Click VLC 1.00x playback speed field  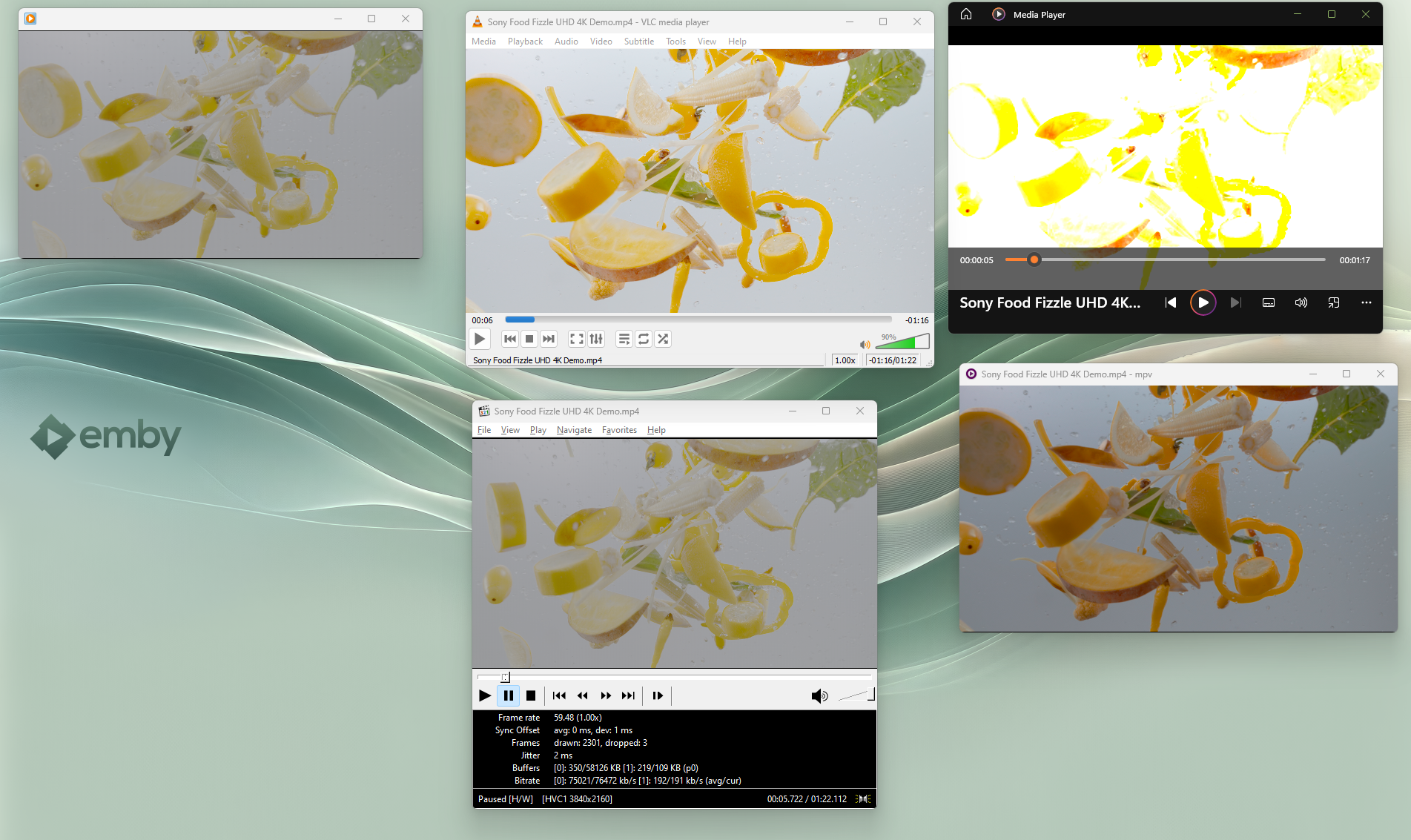pyautogui.click(x=845, y=360)
